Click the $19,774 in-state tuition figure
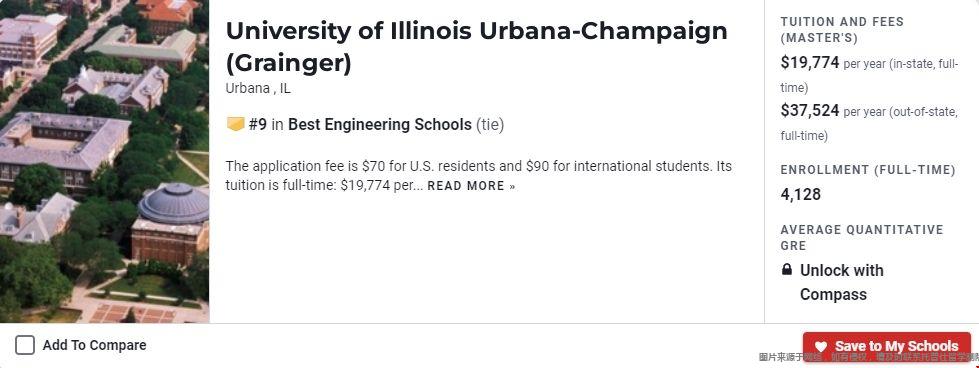The height and width of the screenshot is (368, 979). click(810, 62)
